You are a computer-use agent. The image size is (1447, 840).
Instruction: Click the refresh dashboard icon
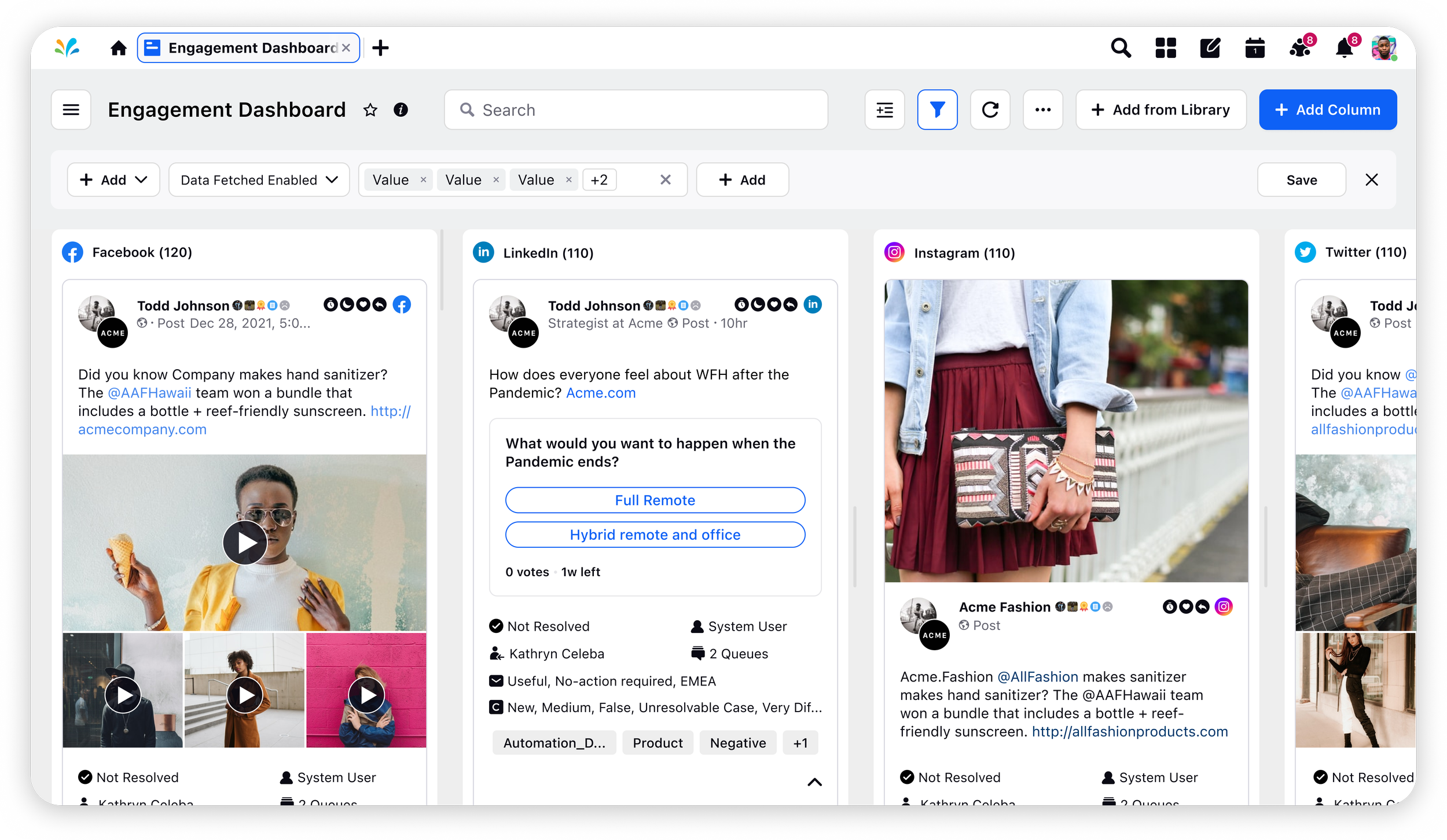click(990, 110)
